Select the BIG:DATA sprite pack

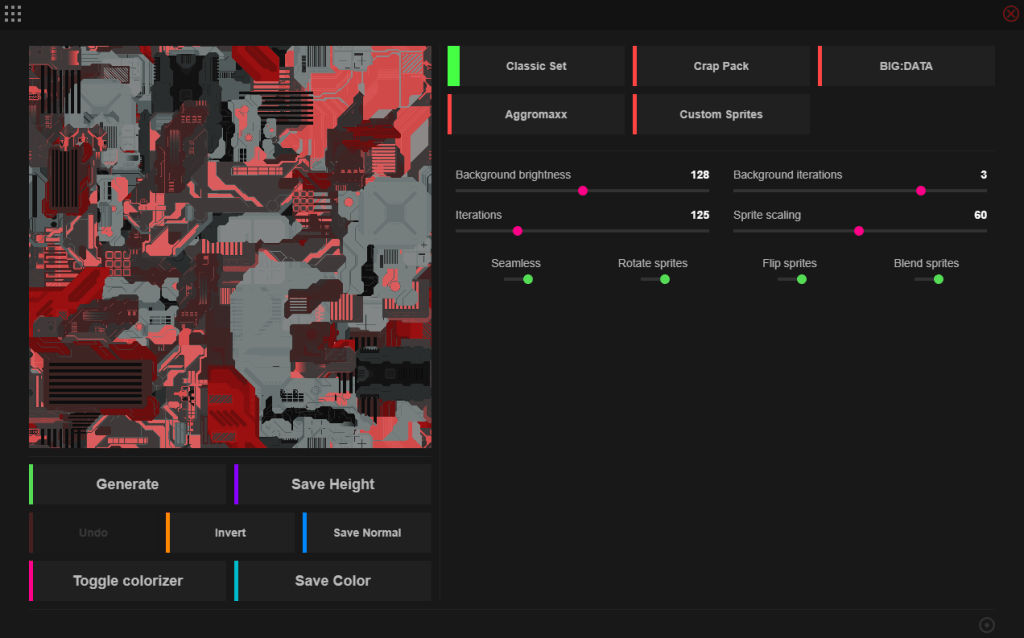906,66
